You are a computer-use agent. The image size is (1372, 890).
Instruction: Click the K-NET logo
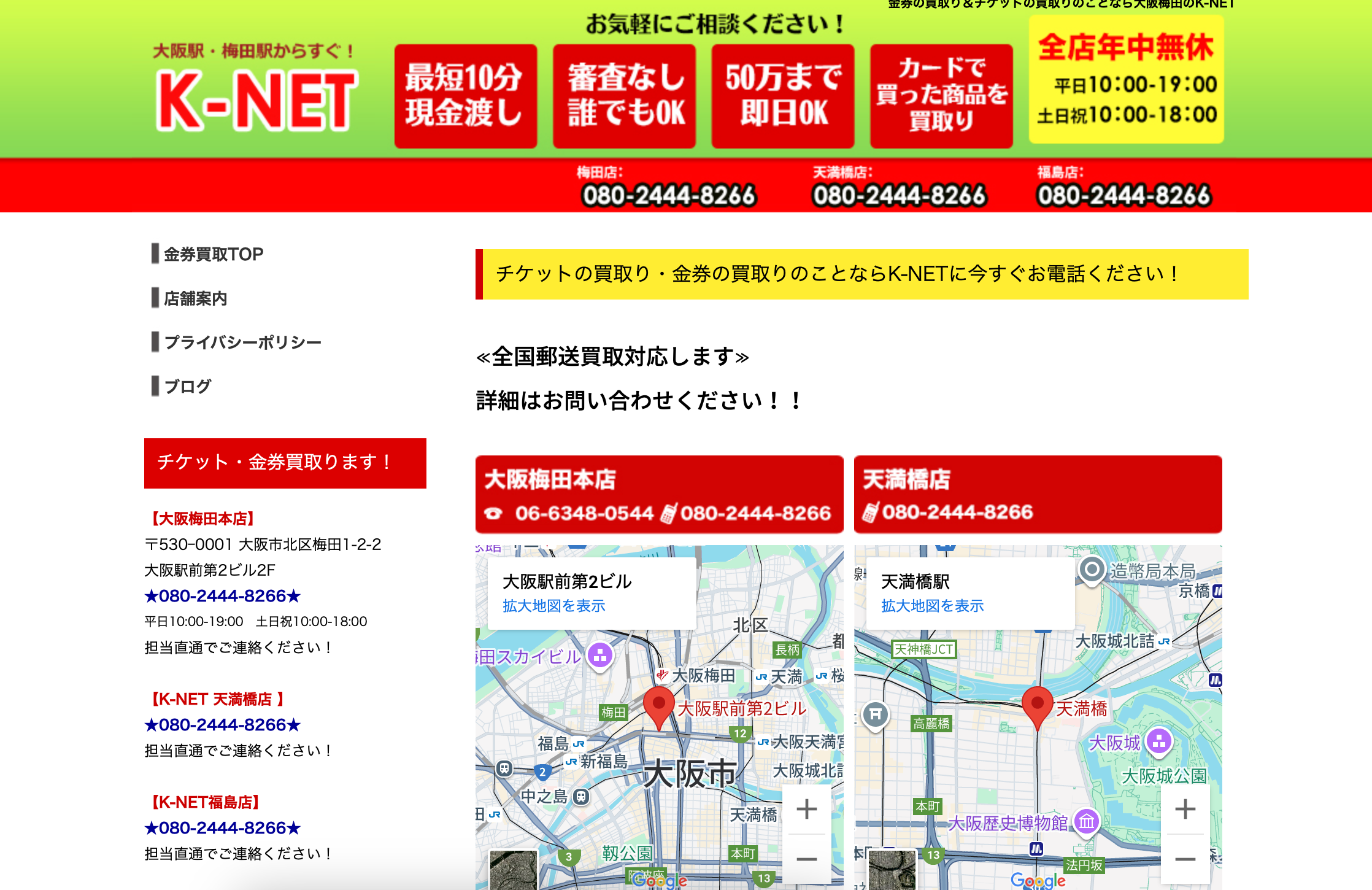[256, 100]
